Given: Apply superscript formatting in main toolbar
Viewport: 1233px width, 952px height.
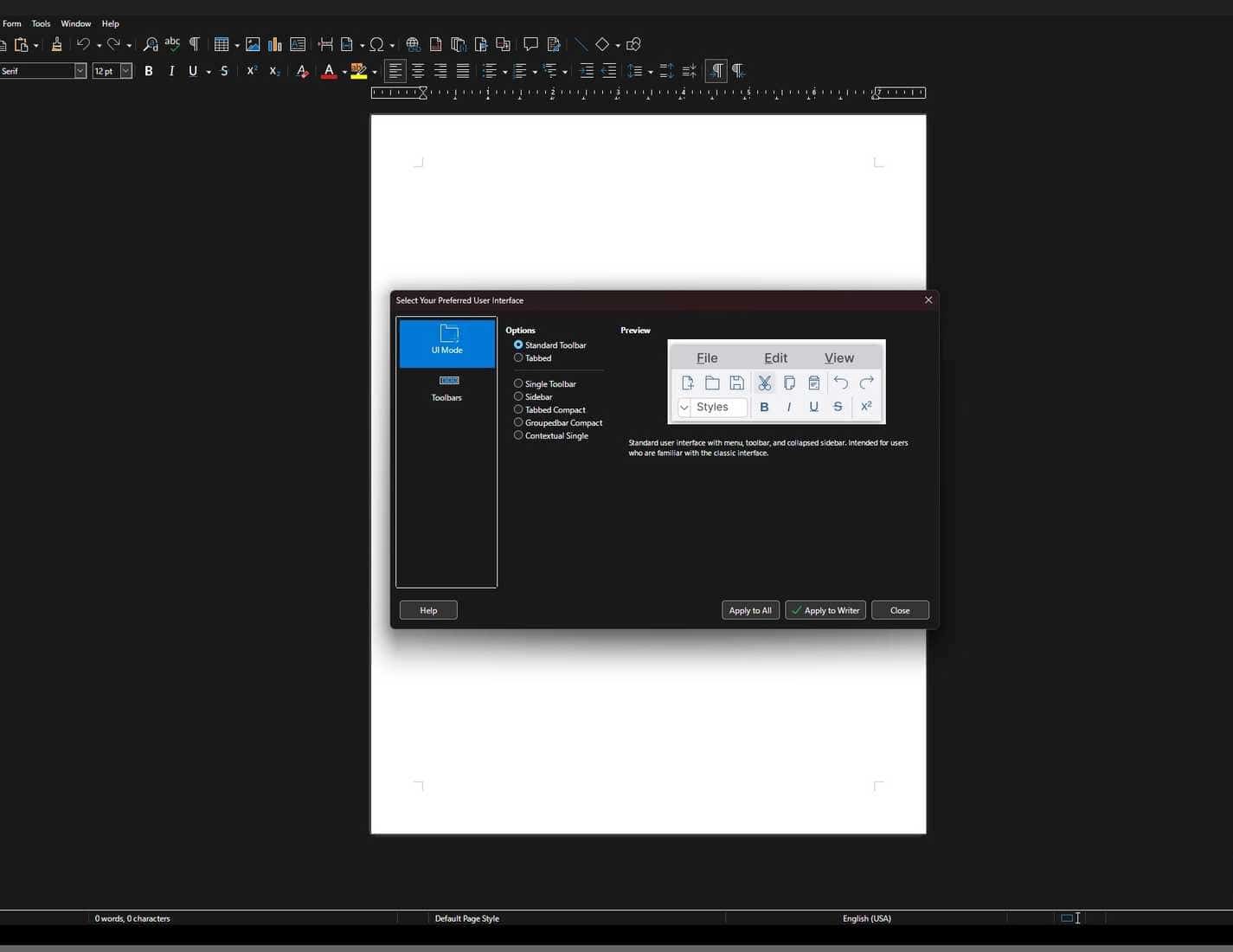Looking at the screenshot, I should 252,71.
